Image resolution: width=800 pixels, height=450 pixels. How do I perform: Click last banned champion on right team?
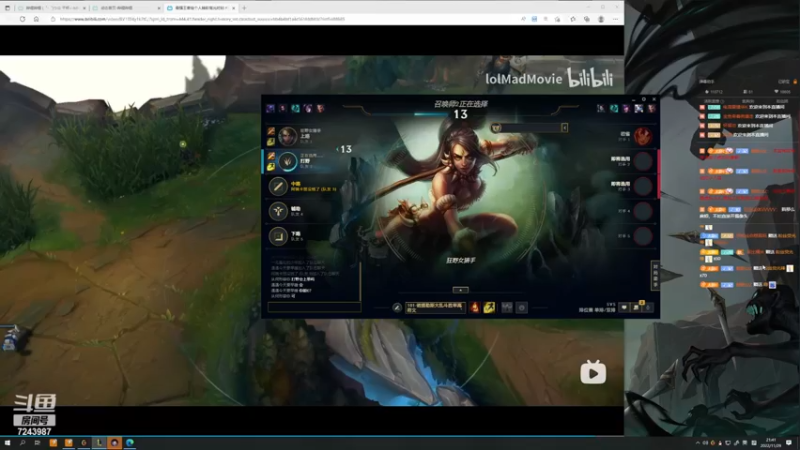652,108
